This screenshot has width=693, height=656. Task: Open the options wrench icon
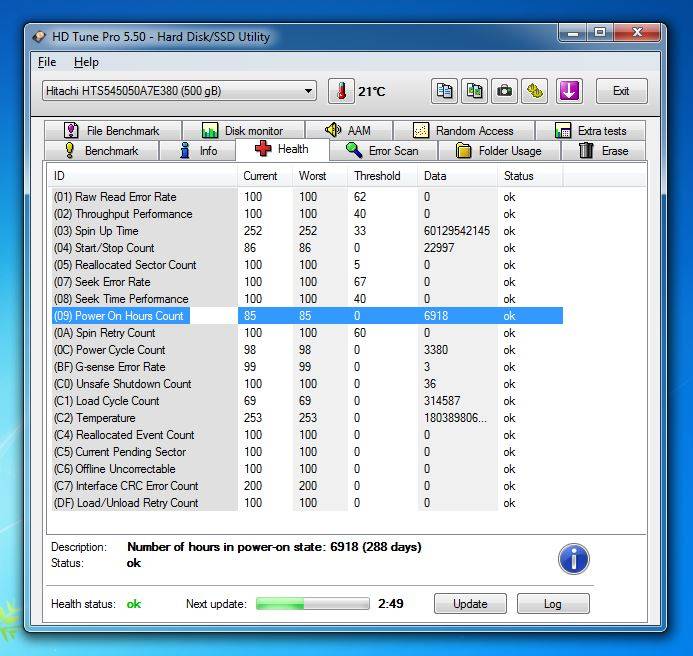pyautogui.click(x=534, y=91)
